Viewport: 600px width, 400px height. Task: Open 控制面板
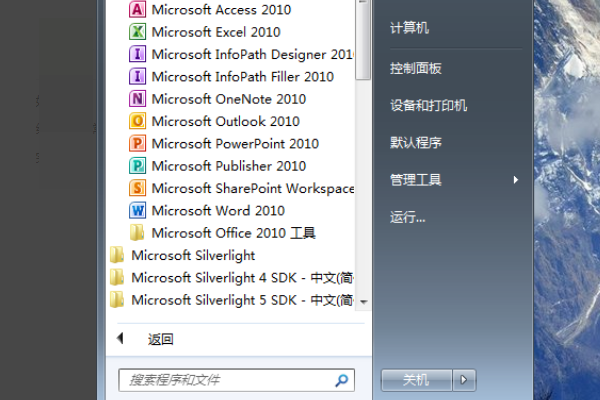pos(416,68)
